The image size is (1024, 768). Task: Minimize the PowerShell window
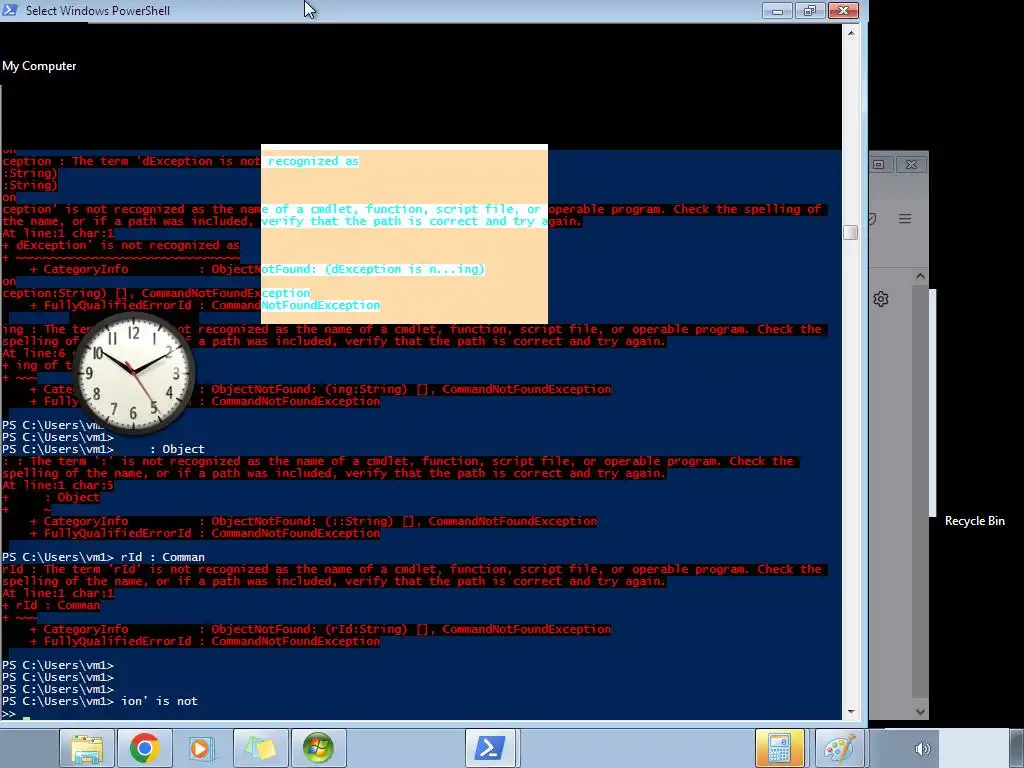click(x=777, y=11)
